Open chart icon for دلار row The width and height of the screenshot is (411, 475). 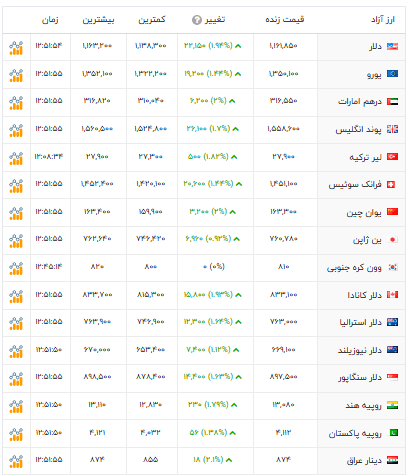coord(16,48)
